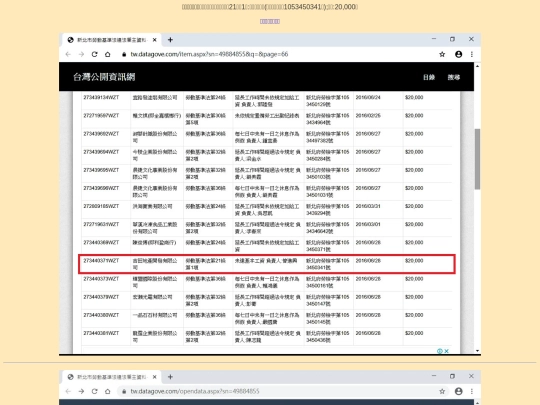Click the date cell 2016/03/01
This screenshot has width=540, height=405.
pos(368,225)
